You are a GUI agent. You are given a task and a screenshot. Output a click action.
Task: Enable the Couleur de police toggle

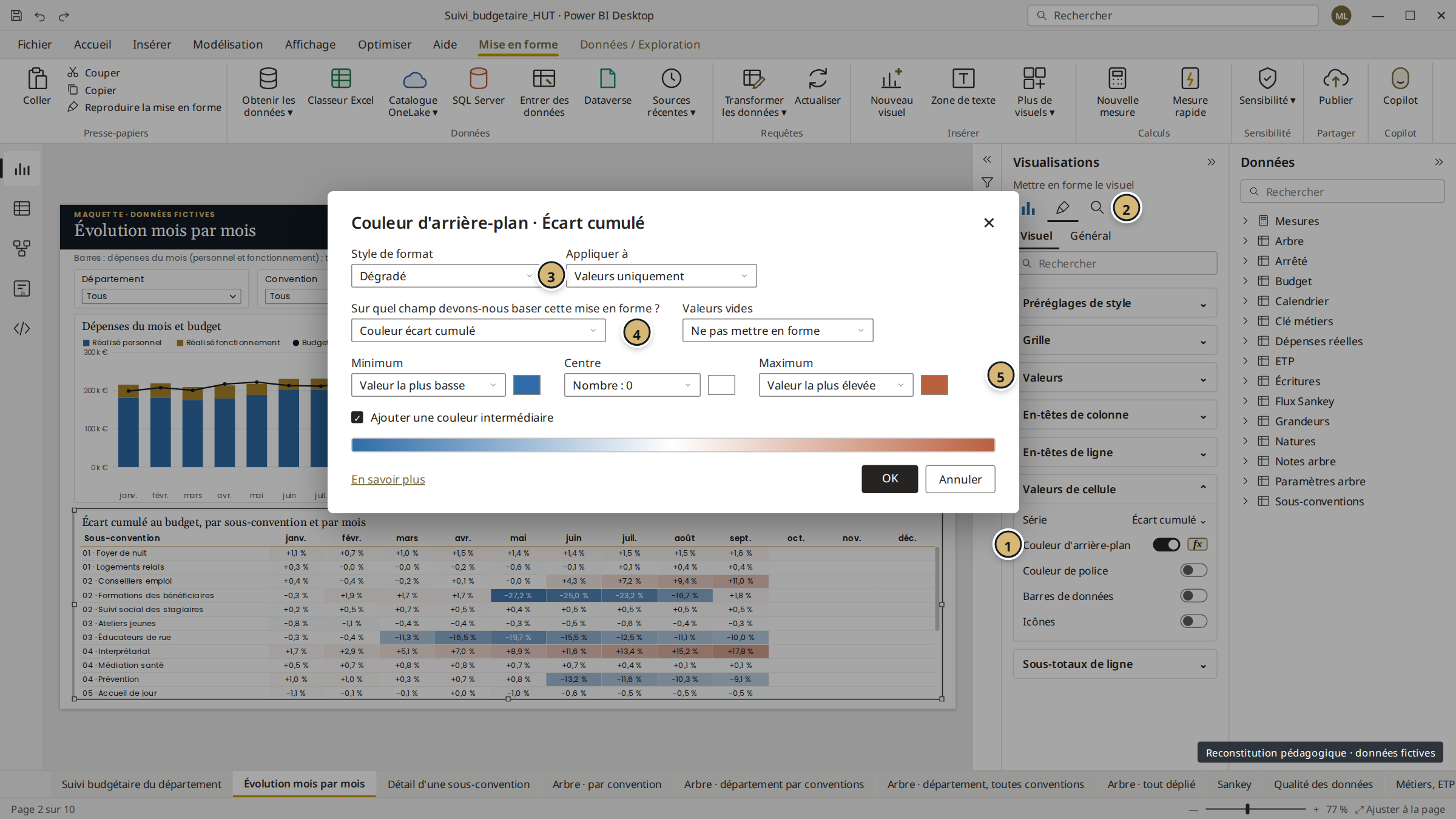click(1193, 570)
